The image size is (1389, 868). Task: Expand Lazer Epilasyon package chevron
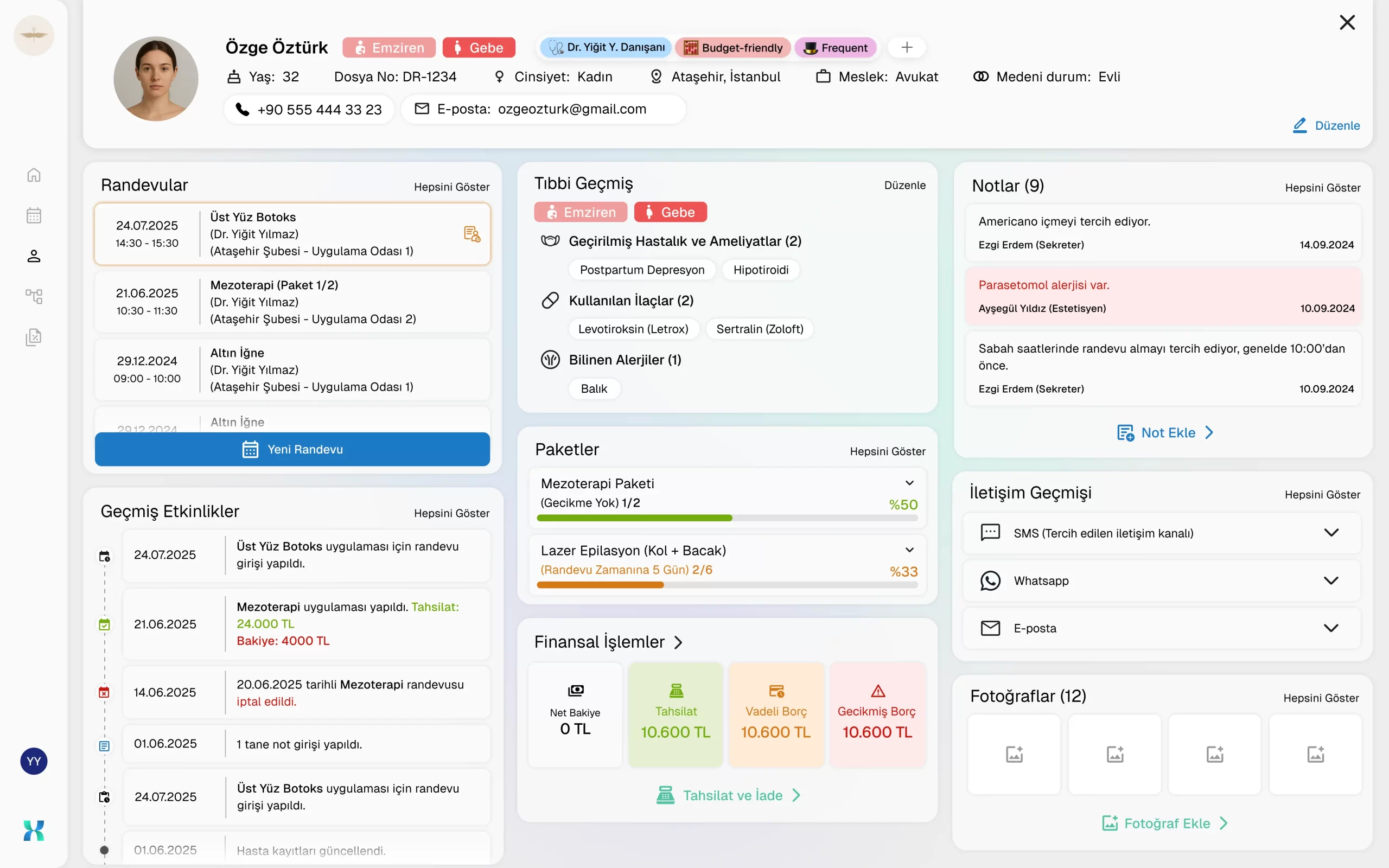[x=909, y=550]
